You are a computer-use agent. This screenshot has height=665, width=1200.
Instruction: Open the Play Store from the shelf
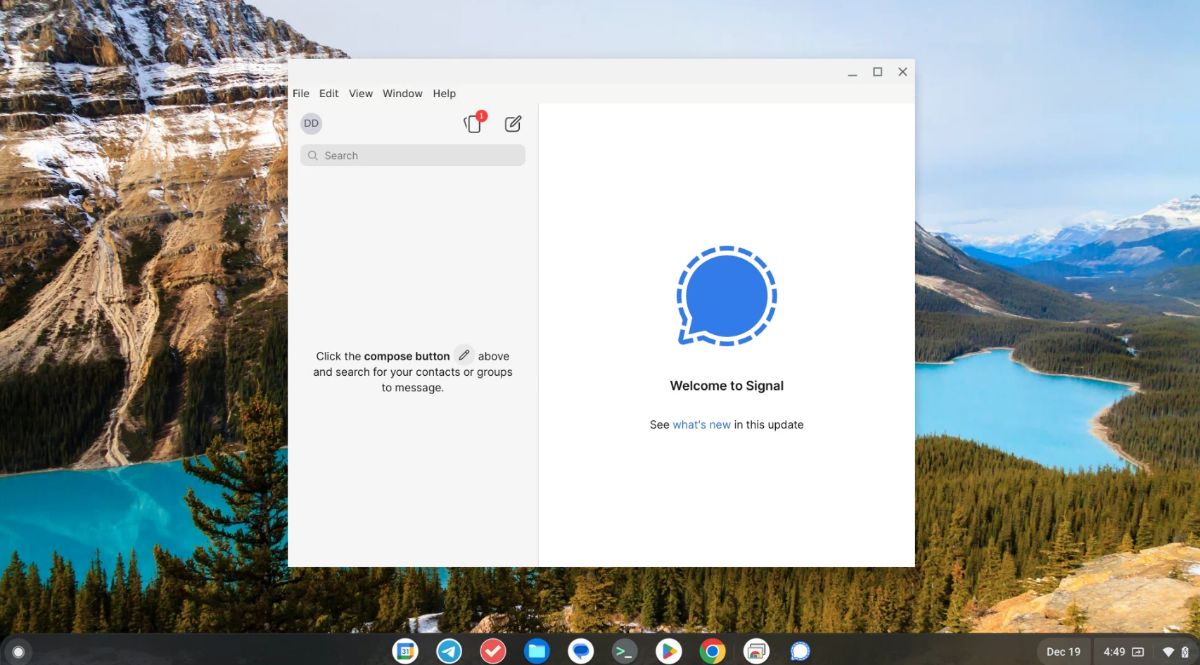click(669, 651)
